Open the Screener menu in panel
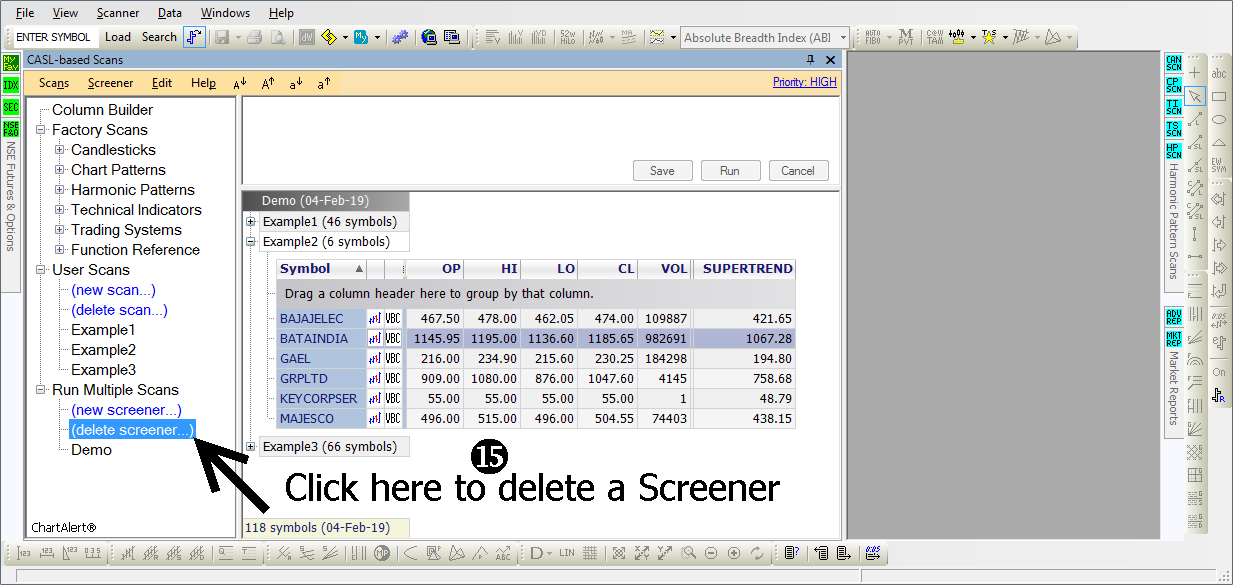This screenshot has height=585, width=1233. [x=110, y=83]
